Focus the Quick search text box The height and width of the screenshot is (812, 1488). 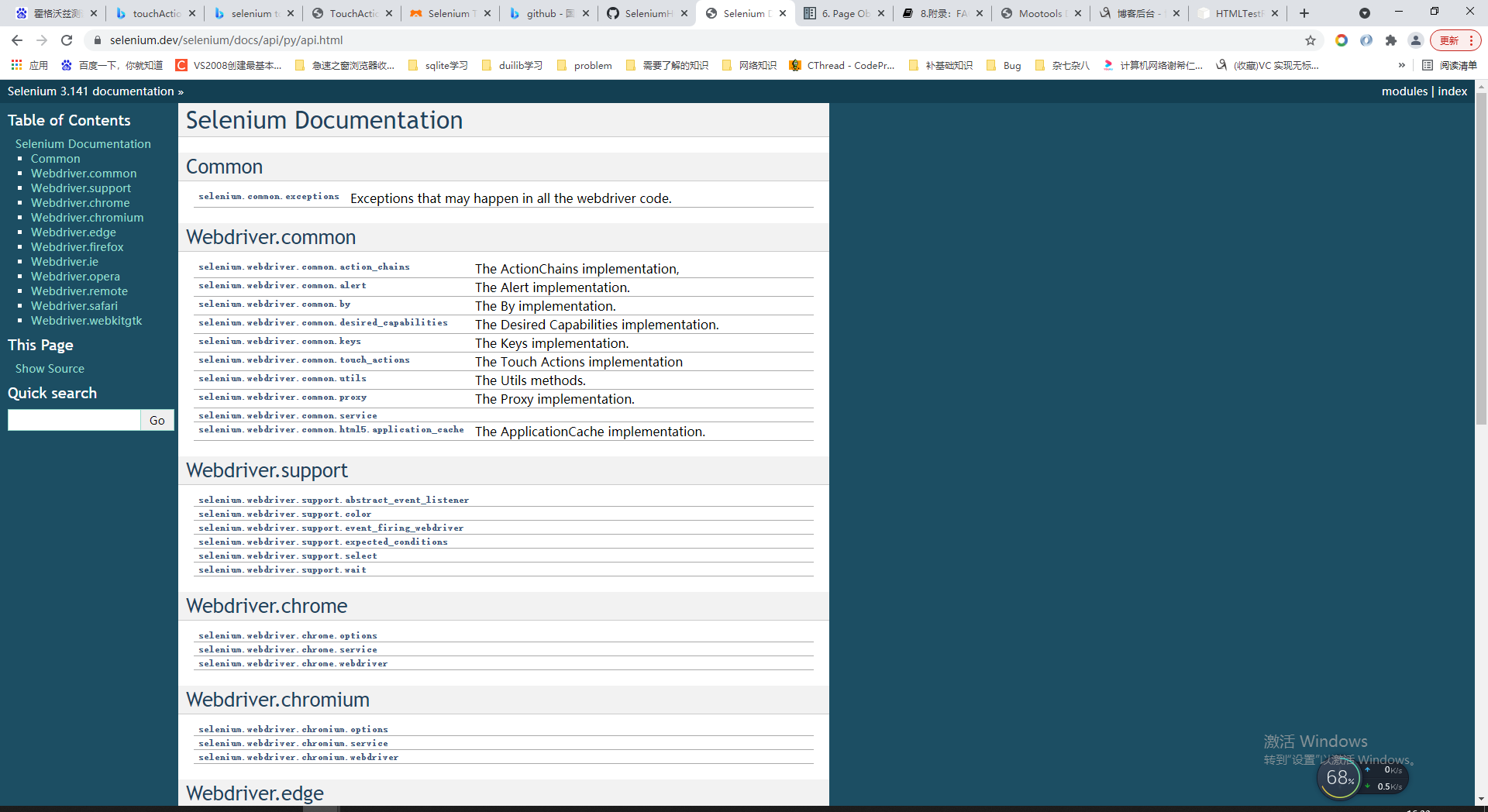74,420
